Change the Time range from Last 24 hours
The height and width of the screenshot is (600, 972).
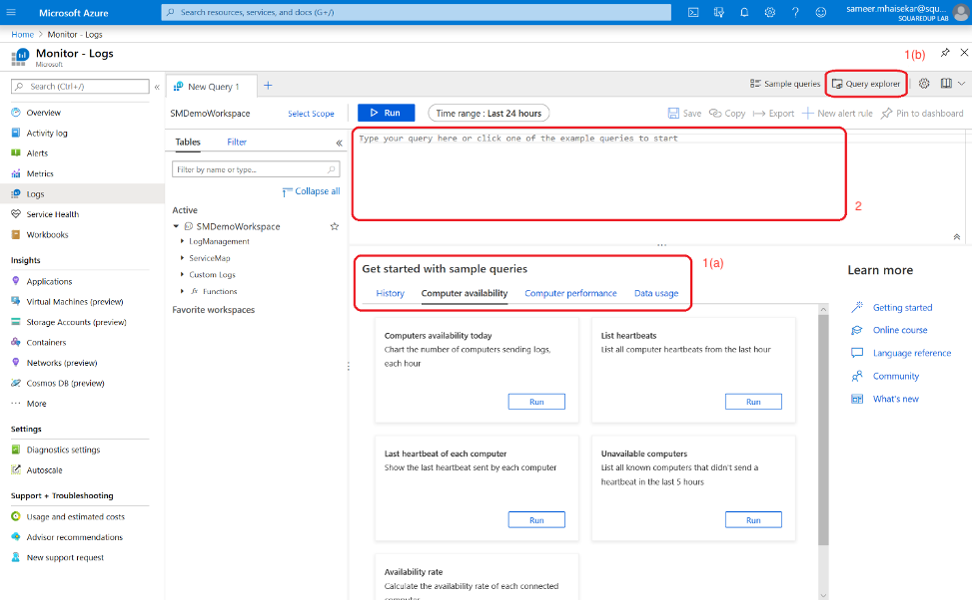488,113
